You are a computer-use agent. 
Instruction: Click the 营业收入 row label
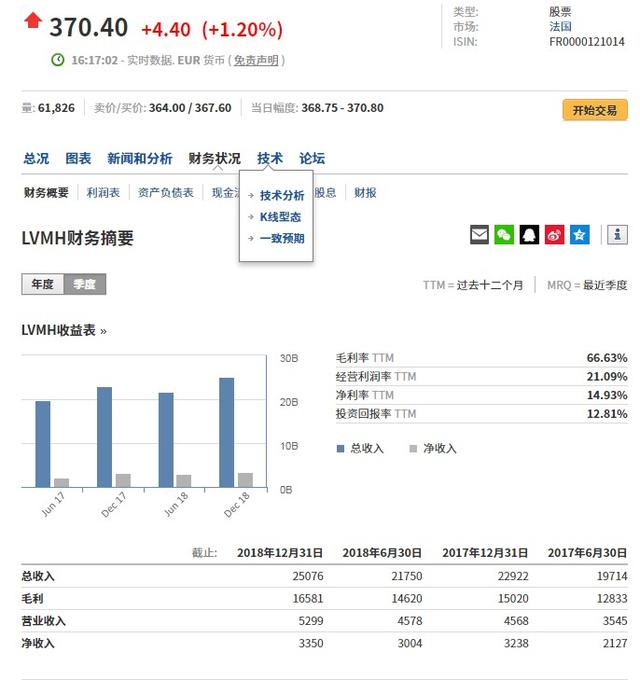coord(43,621)
